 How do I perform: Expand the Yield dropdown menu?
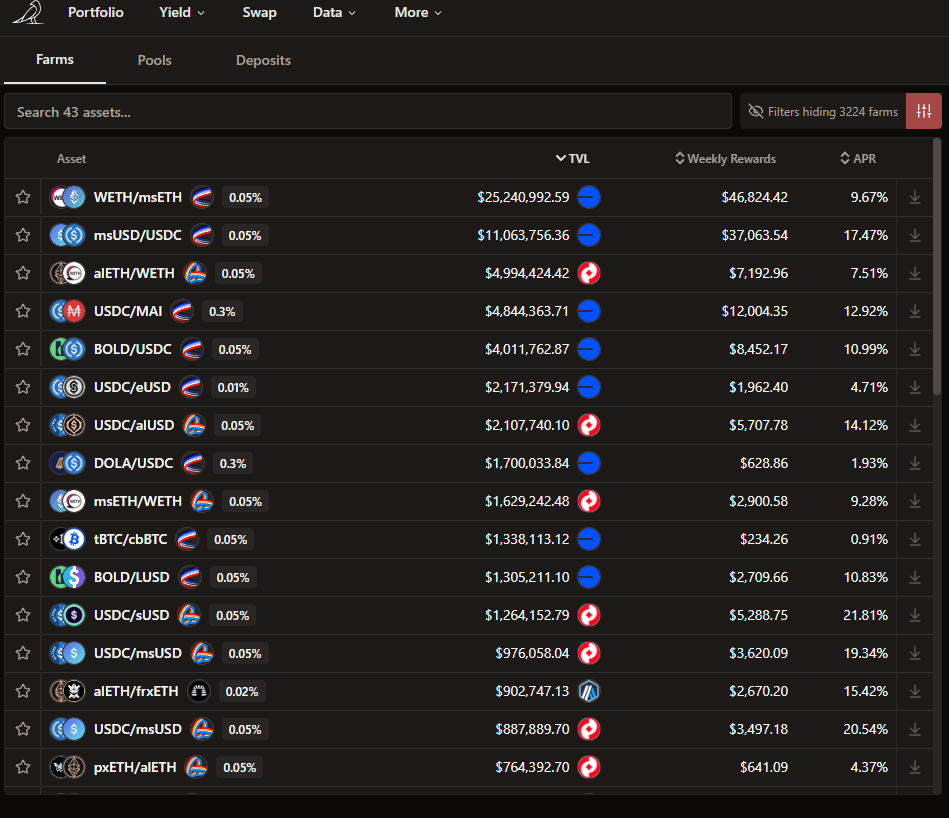[181, 13]
